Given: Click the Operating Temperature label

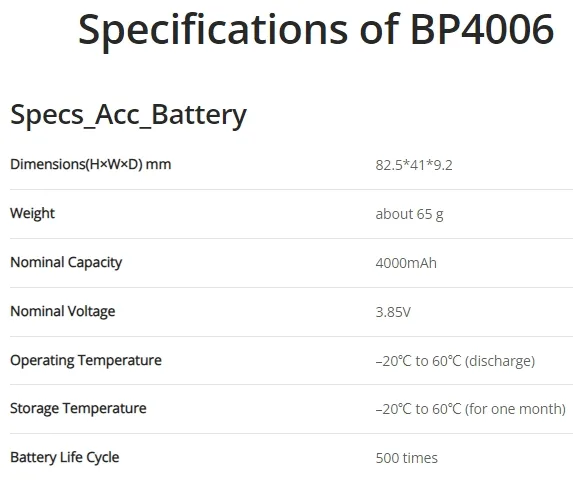Looking at the screenshot, I should (x=86, y=360).
